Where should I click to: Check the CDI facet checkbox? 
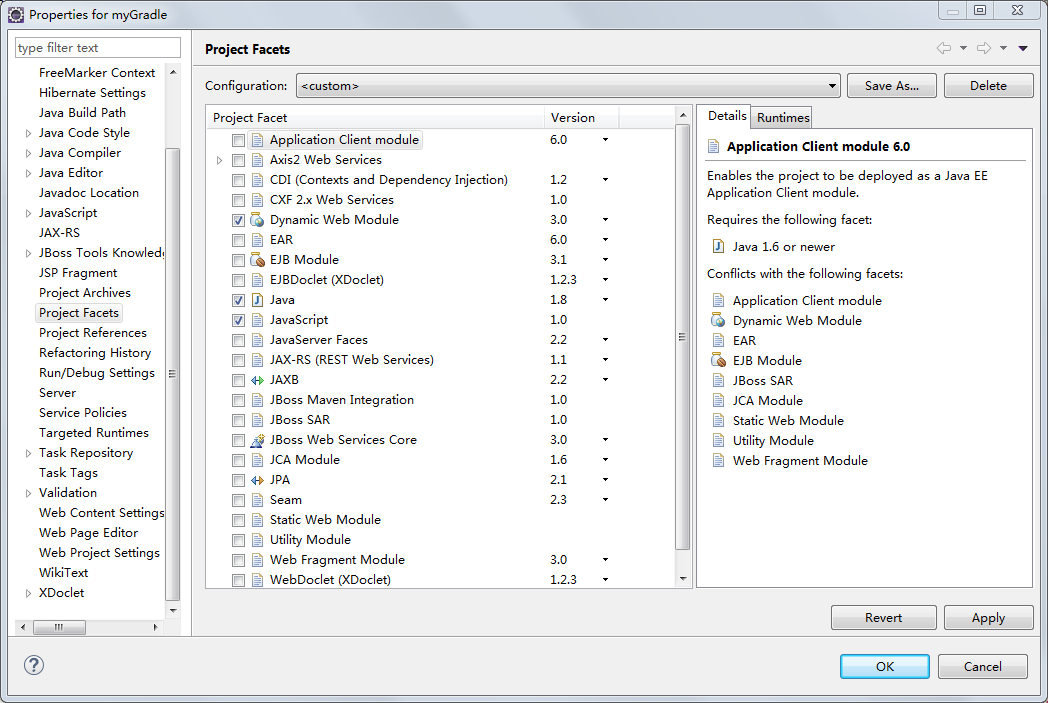point(238,180)
